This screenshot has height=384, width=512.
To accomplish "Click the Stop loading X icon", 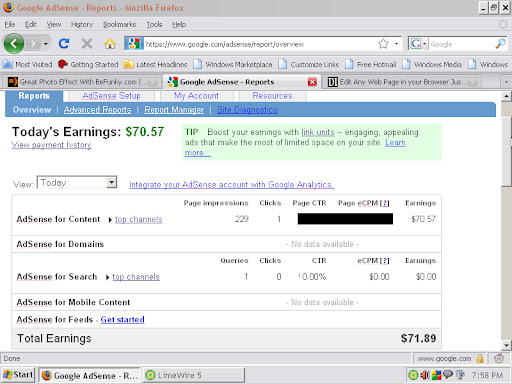I will pyautogui.click(x=87, y=44).
